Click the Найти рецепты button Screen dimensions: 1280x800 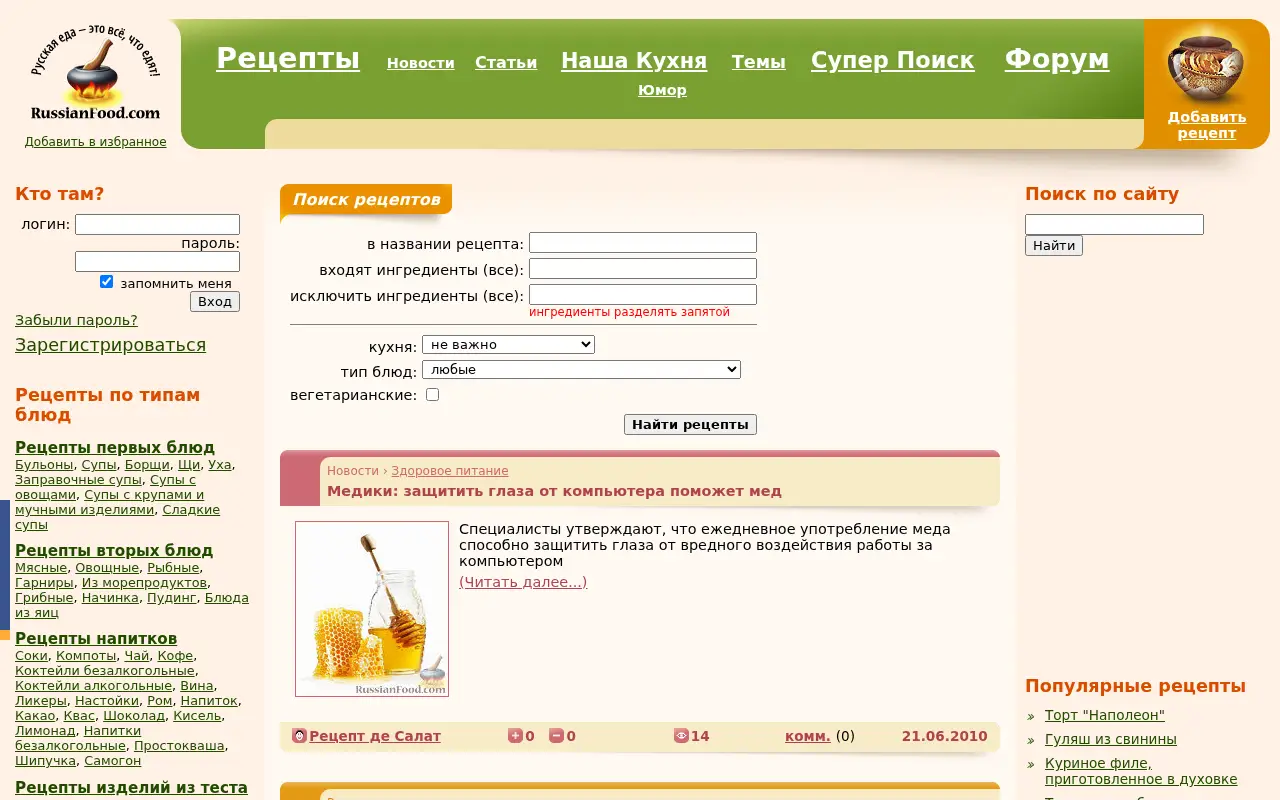click(690, 425)
